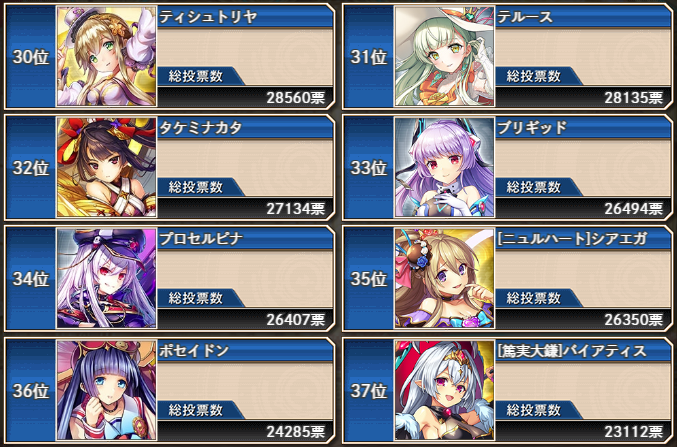Open ティシュトリヤ character portrait

(x=106, y=56)
